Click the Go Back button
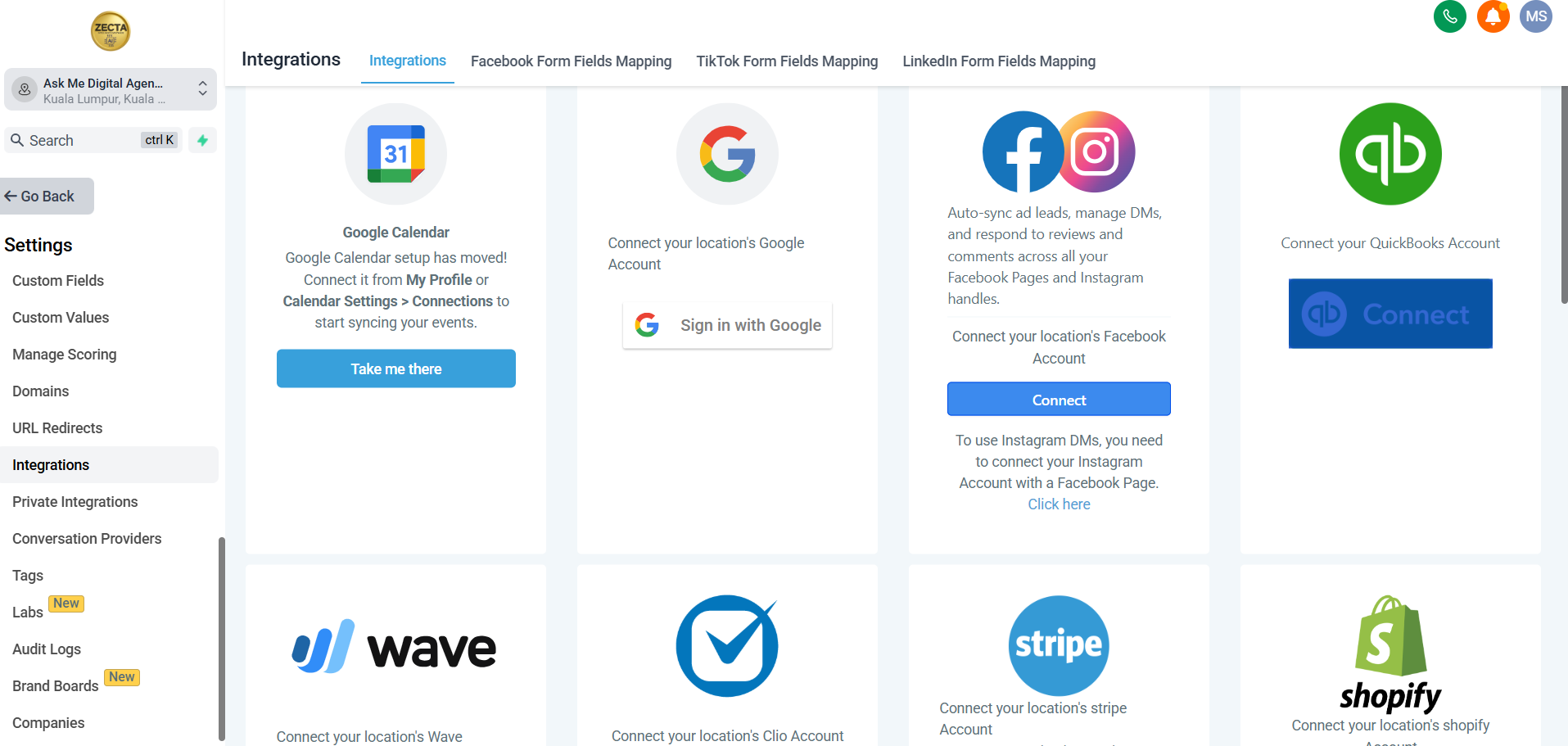Screen dimensions: 1568x746 (x=47, y=197)
